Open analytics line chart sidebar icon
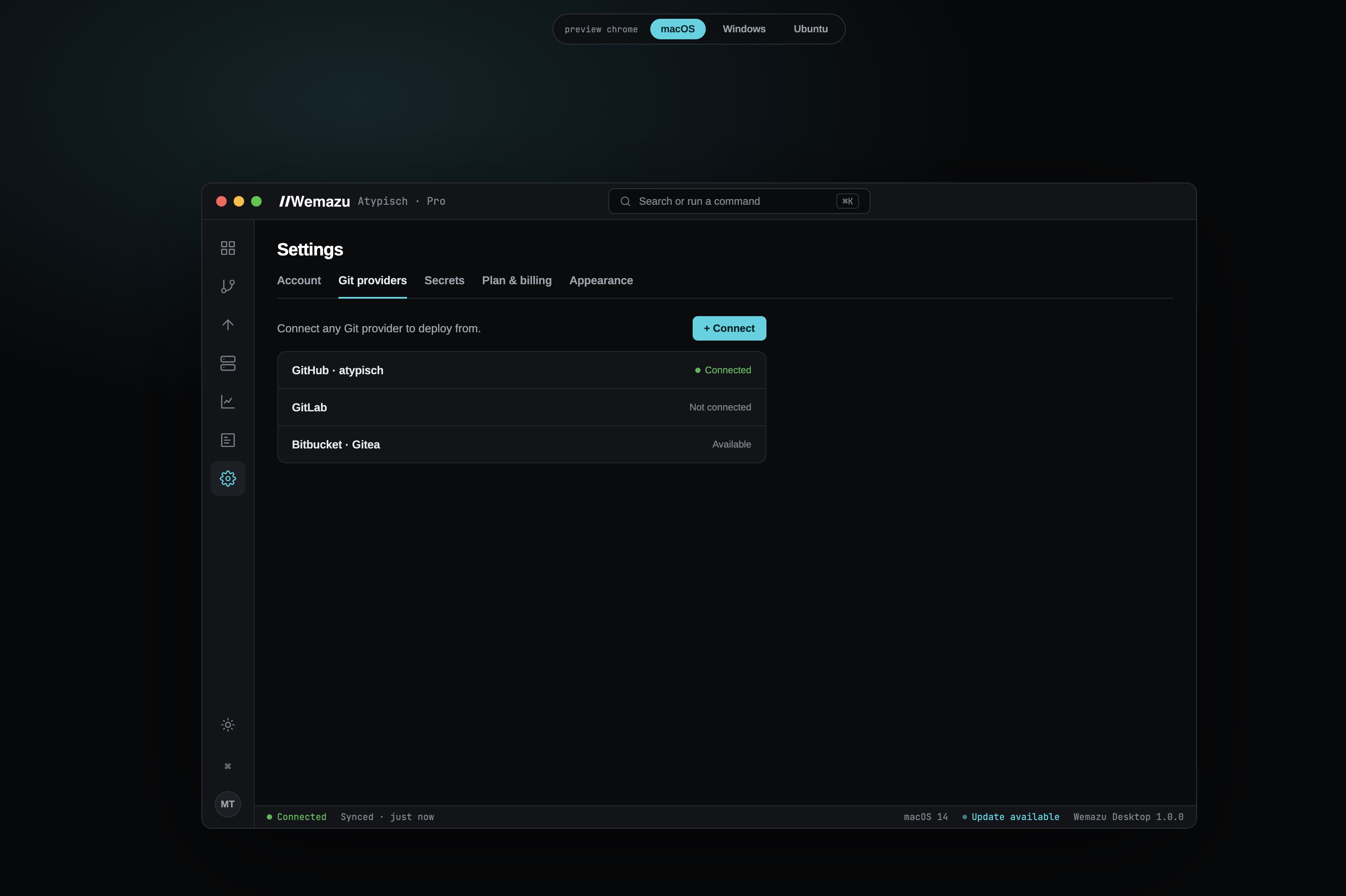The height and width of the screenshot is (896, 1346). coord(228,402)
